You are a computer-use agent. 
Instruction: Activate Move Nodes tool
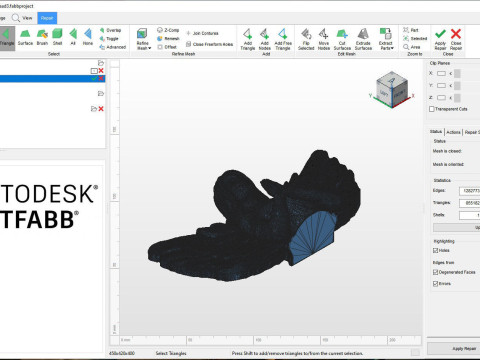pyautogui.click(x=323, y=39)
